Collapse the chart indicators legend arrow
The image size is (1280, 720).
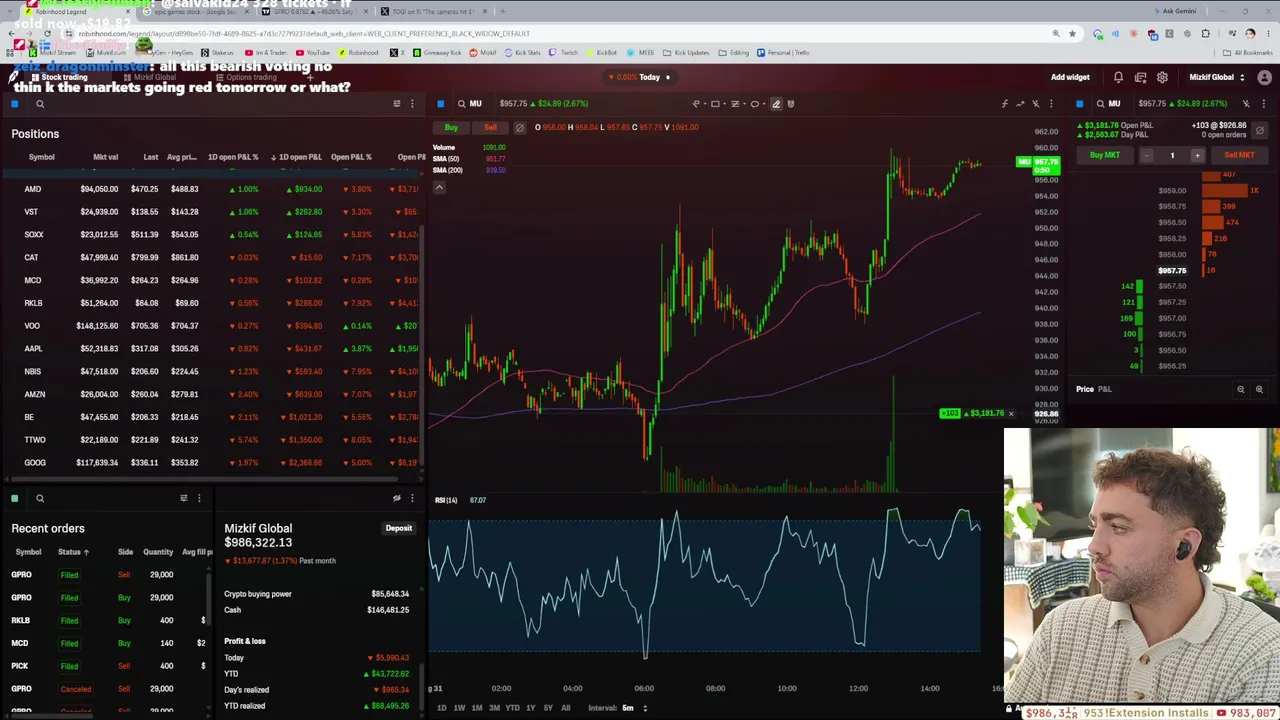pyautogui.click(x=439, y=187)
